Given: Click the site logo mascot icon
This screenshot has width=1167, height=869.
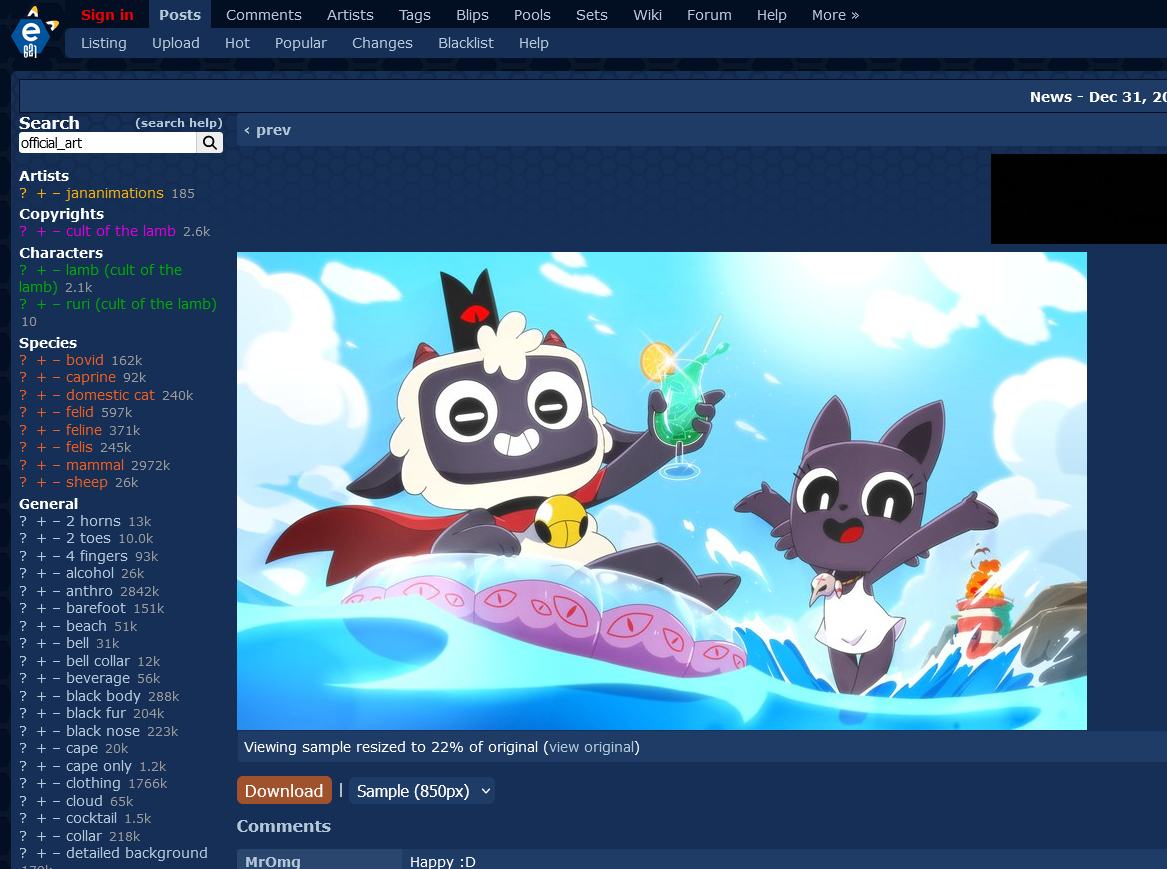Looking at the screenshot, I should pyautogui.click(x=31, y=32).
